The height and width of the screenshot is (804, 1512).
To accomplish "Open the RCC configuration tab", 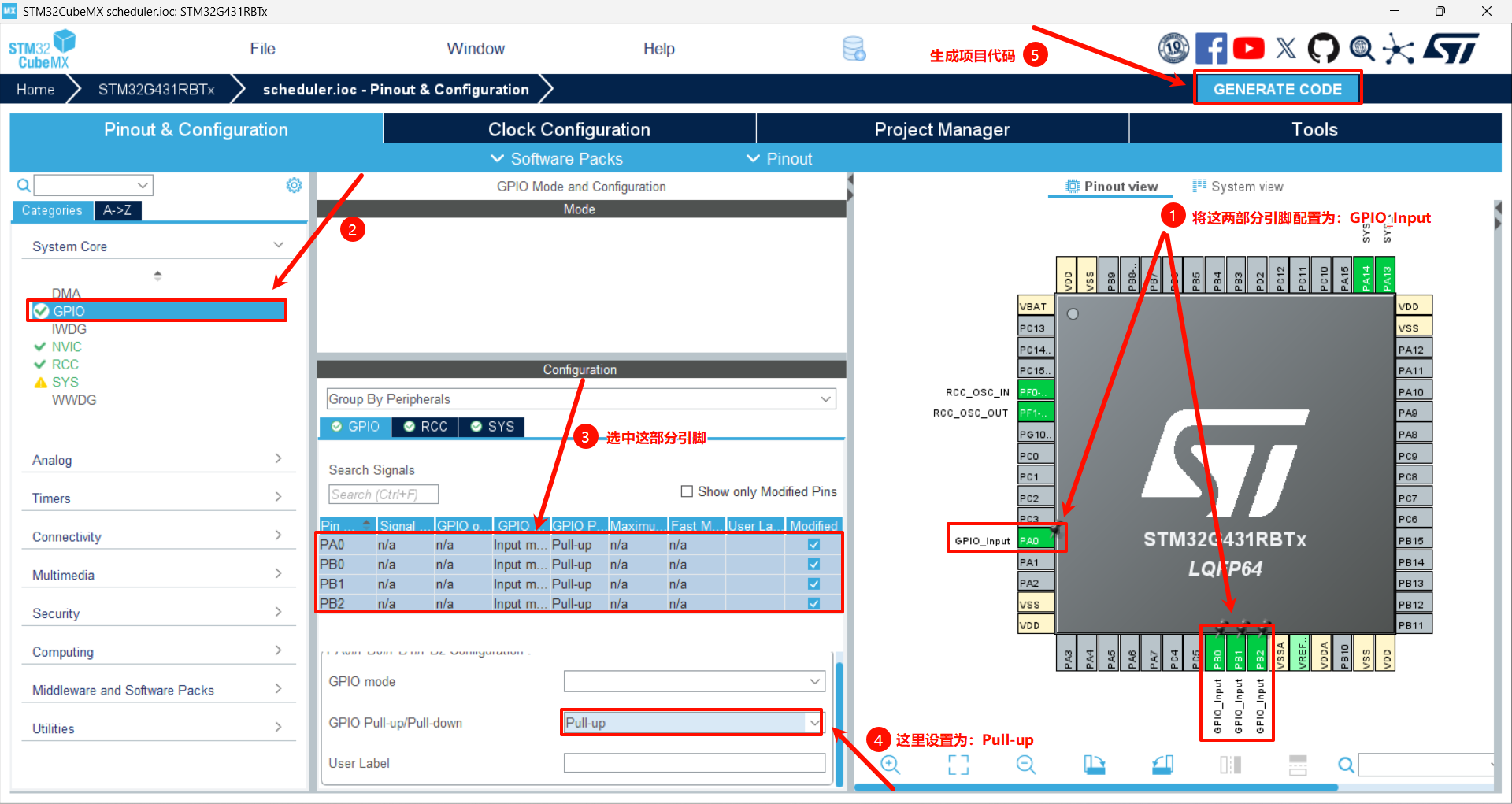I will coord(425,427).
